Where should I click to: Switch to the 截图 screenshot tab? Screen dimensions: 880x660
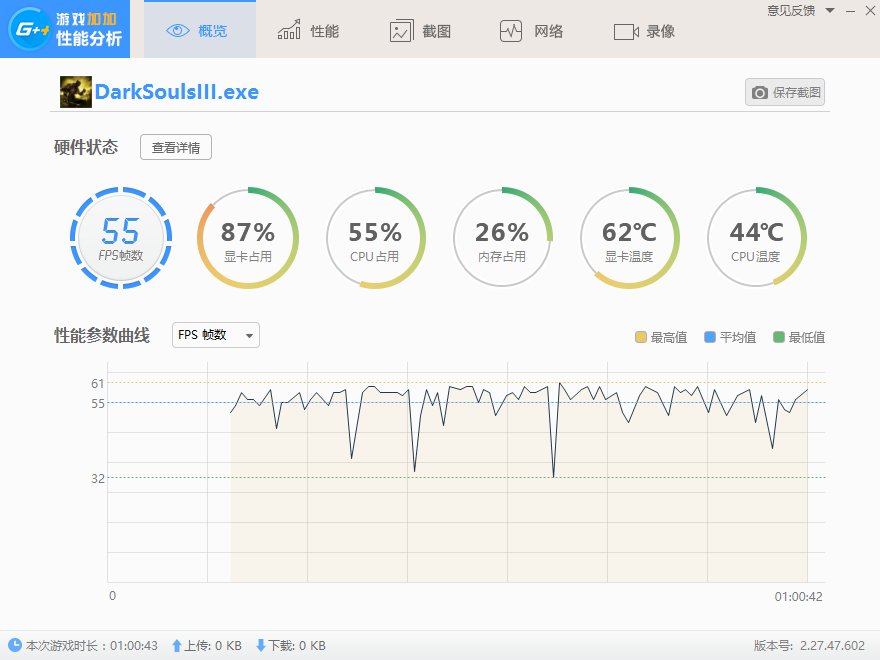420,31
